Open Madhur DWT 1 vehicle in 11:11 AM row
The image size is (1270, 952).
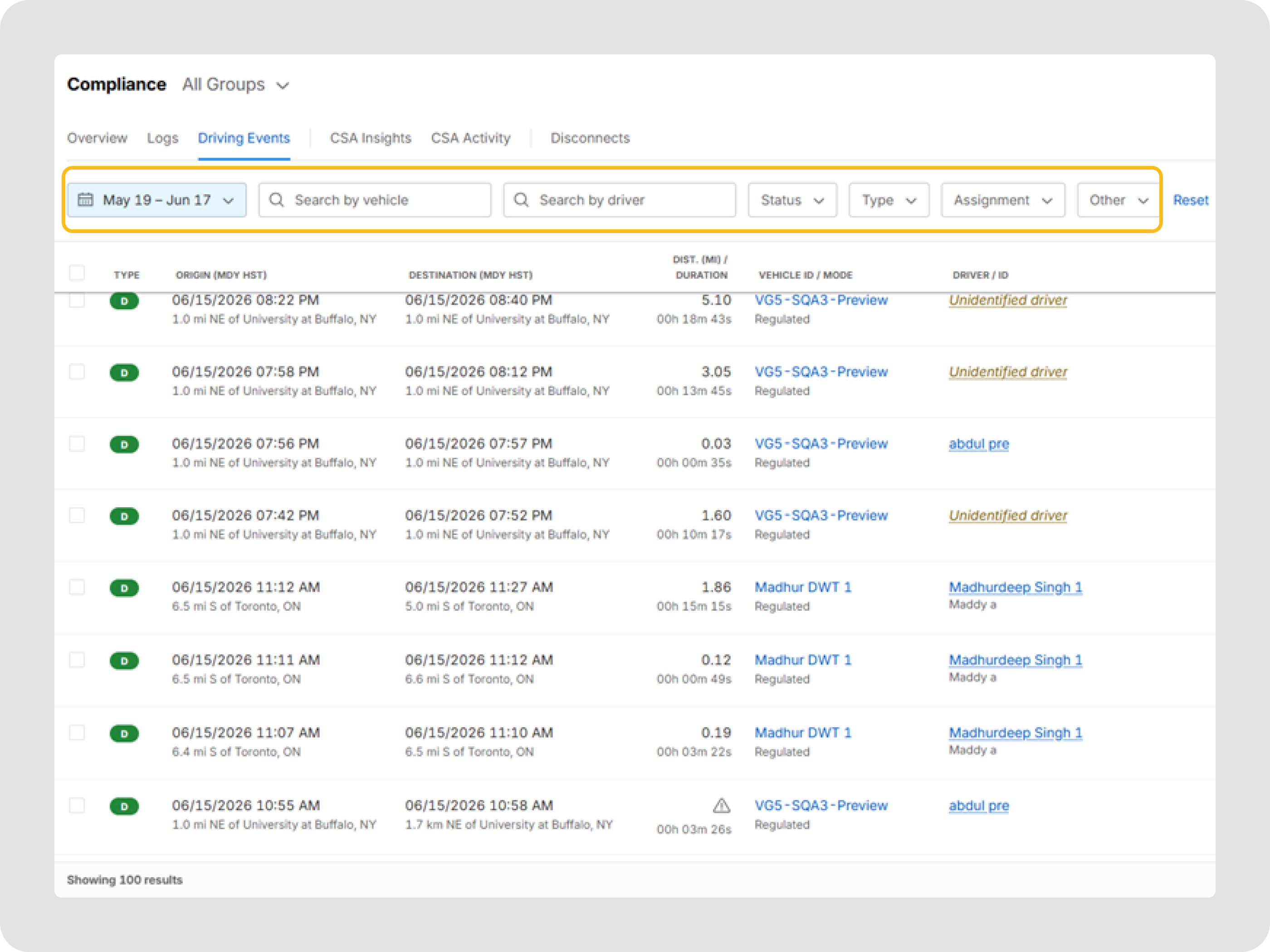coord(803,660)
